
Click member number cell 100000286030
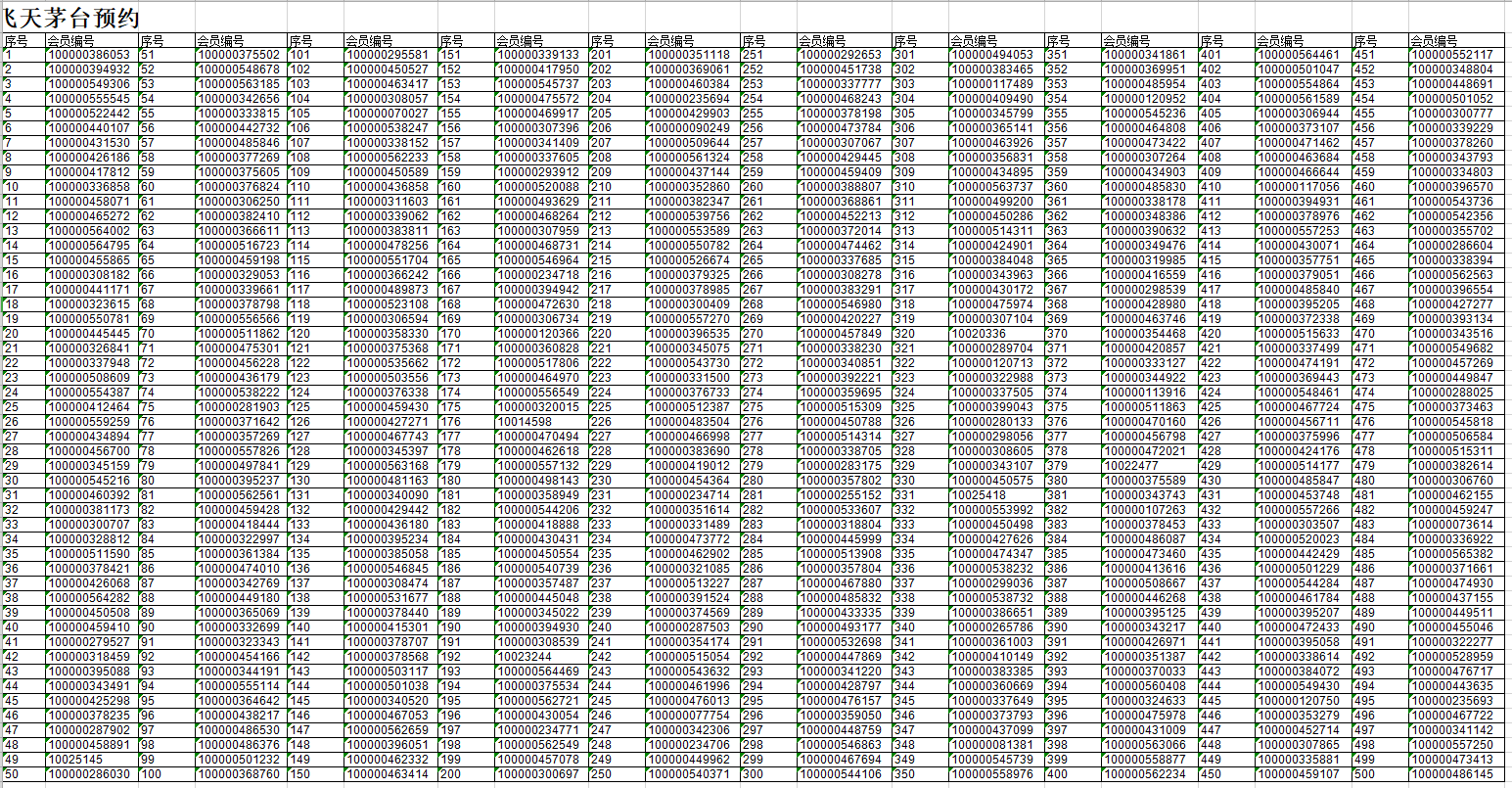point(89,774)
